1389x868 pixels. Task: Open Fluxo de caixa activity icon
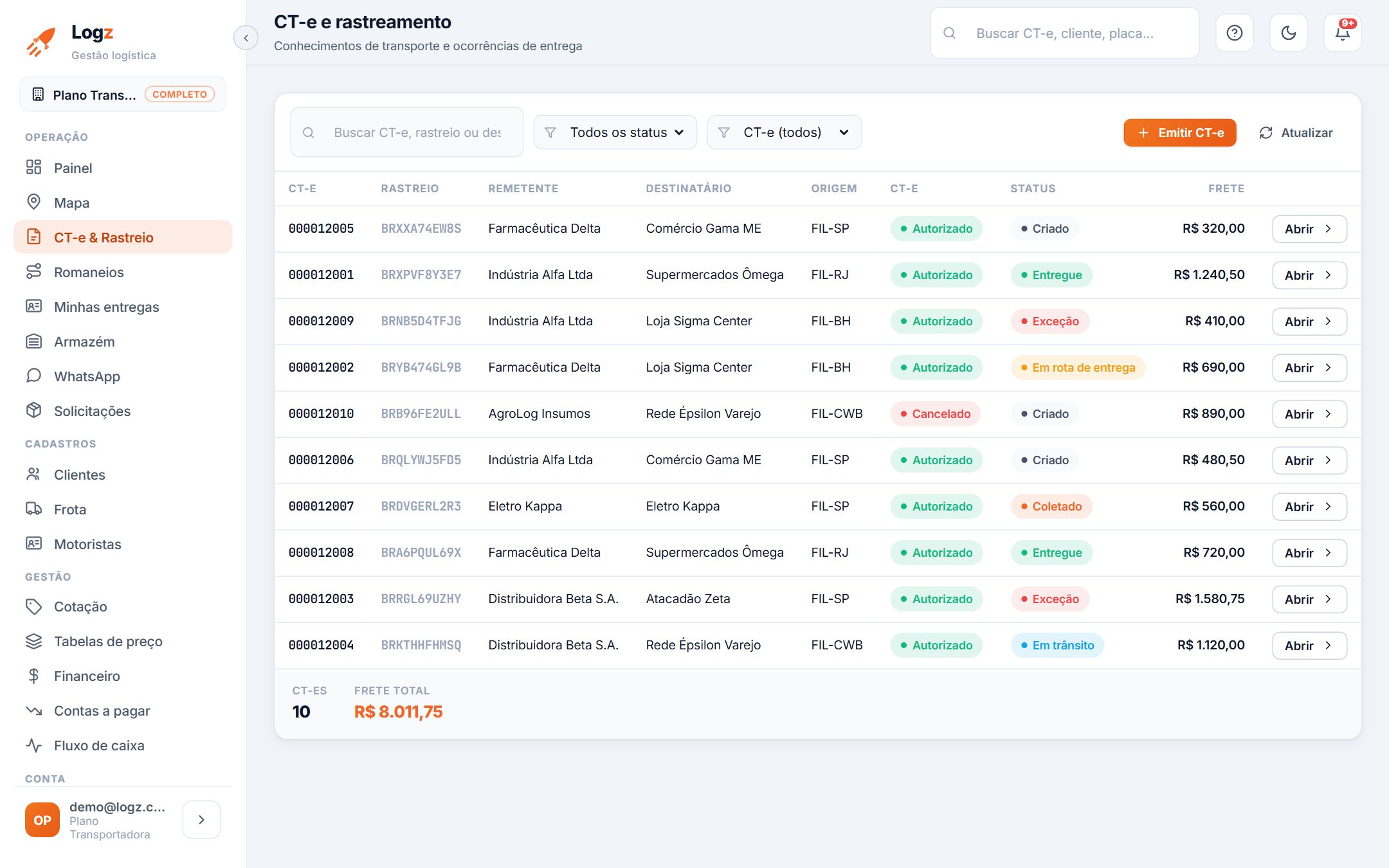(33, 745)
